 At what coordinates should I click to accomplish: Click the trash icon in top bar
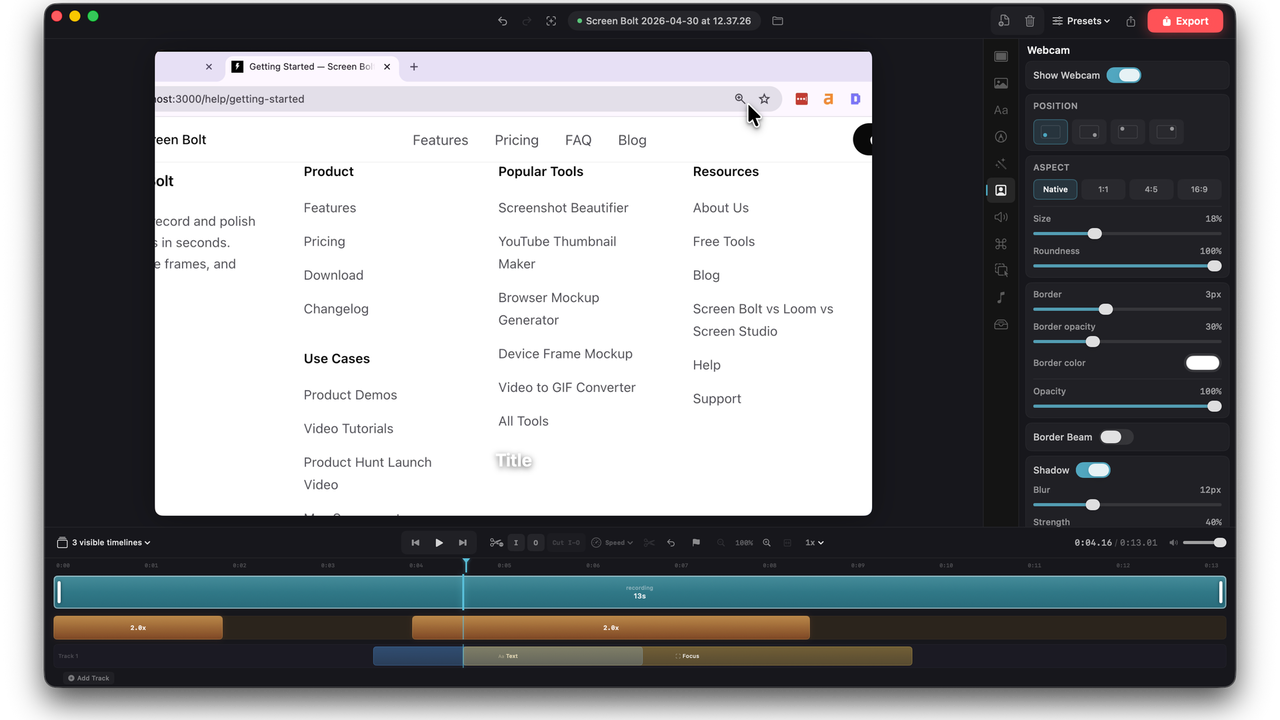point(1030,21)
